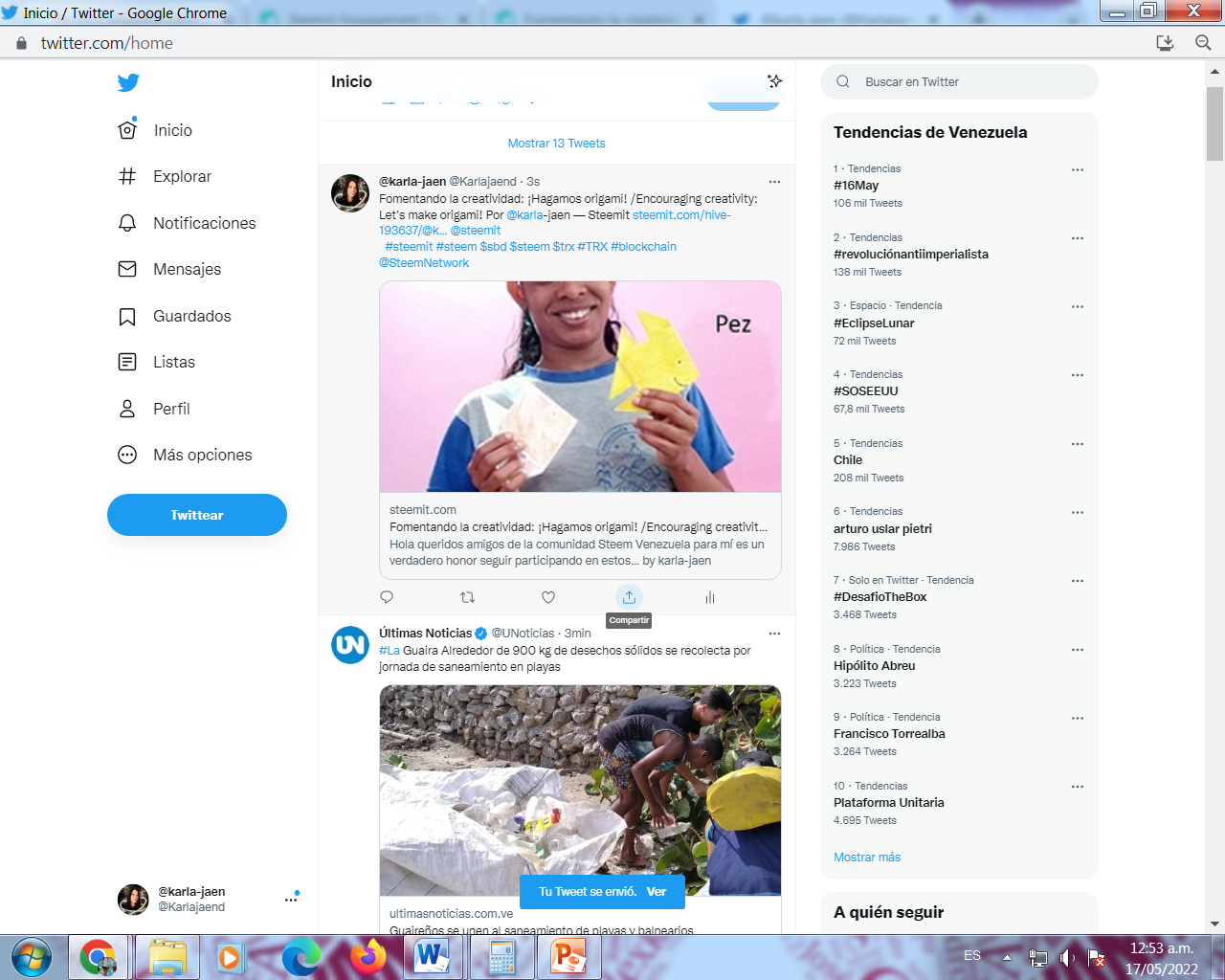Click the Twitter bird logo

coord(128,82)
